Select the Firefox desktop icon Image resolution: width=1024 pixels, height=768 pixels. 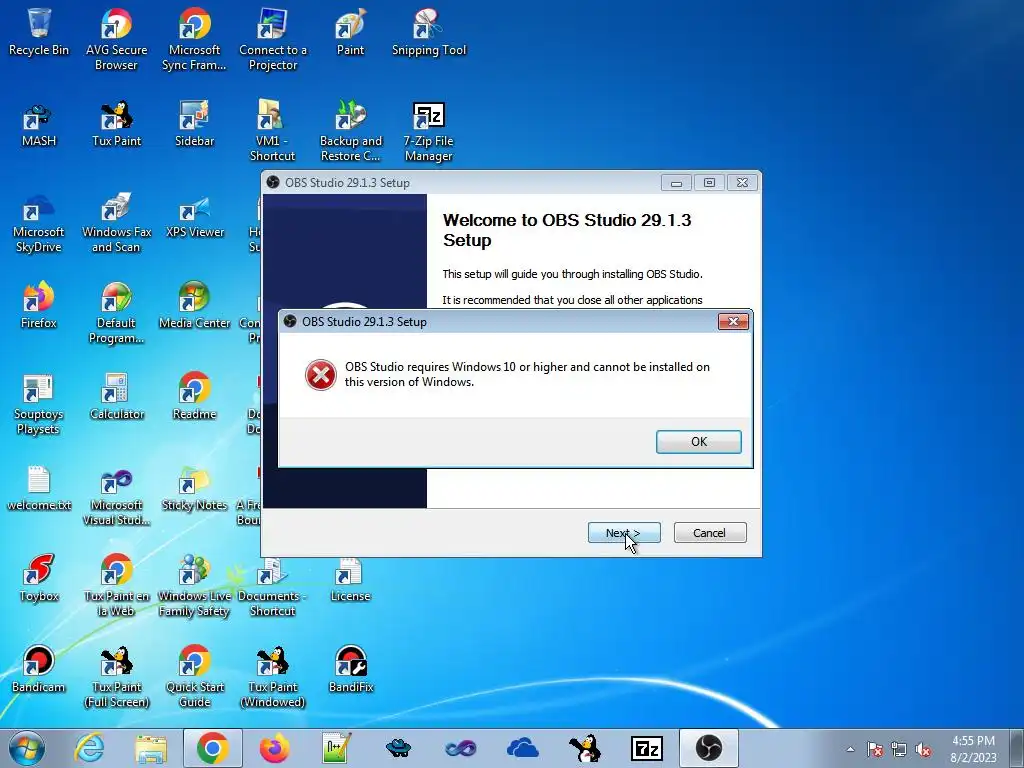pos(39,306)
